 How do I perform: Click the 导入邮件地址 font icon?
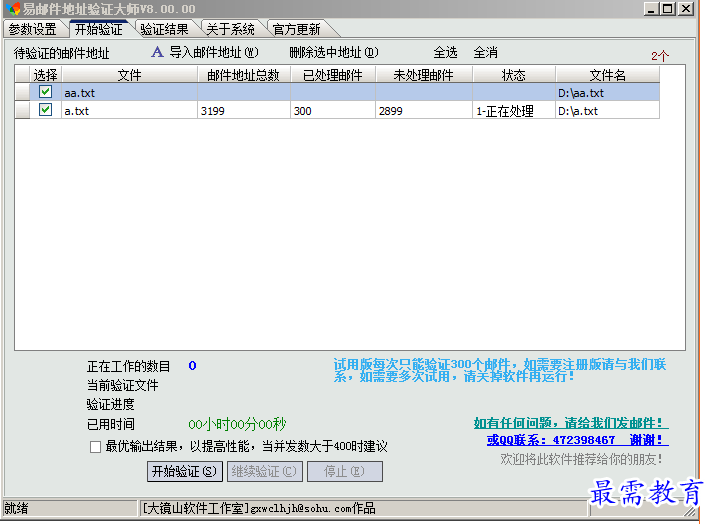157,52
